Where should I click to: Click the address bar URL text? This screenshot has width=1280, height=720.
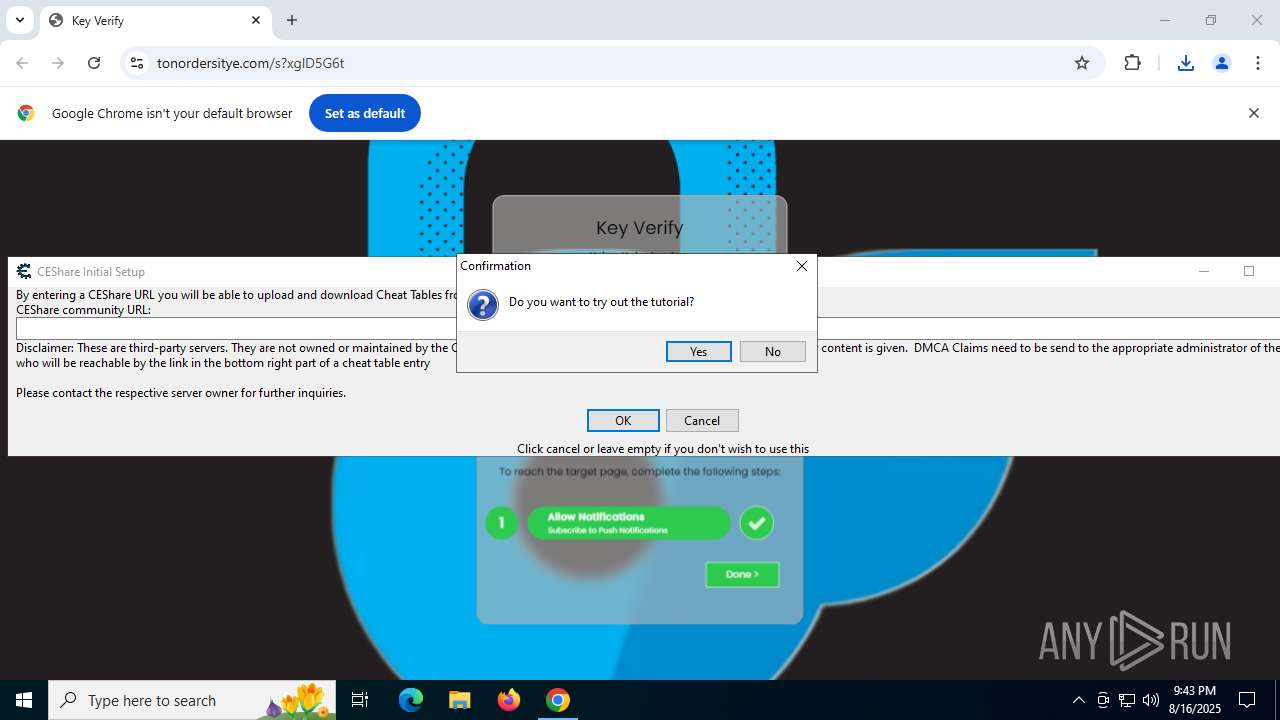click(250, 63)
